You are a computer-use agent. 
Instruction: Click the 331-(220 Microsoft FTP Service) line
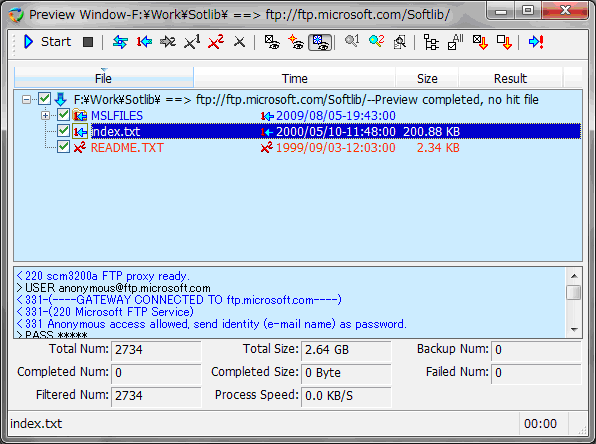(105, 312)
